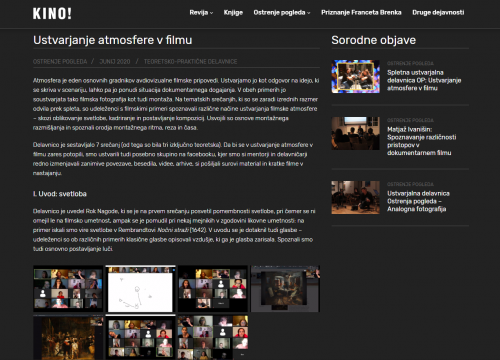The width and height of the screenshot is (500, 360).
Task: Open the Druge dejavnosti menu item
Action: pyautogui.click(x=438, y=13)
